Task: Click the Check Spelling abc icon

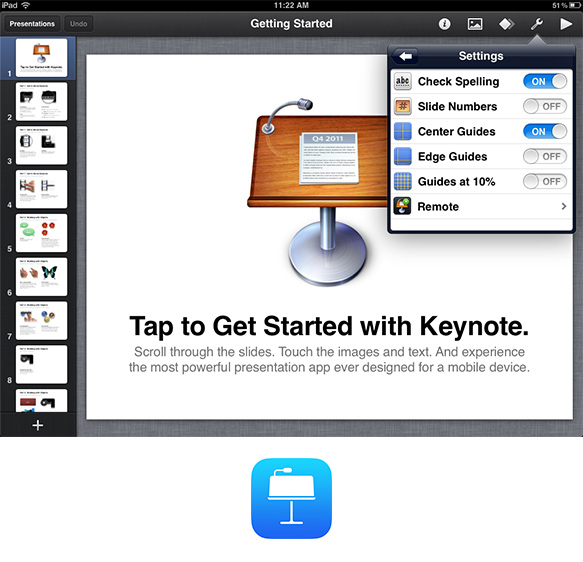Action: (x=403, y=81)
